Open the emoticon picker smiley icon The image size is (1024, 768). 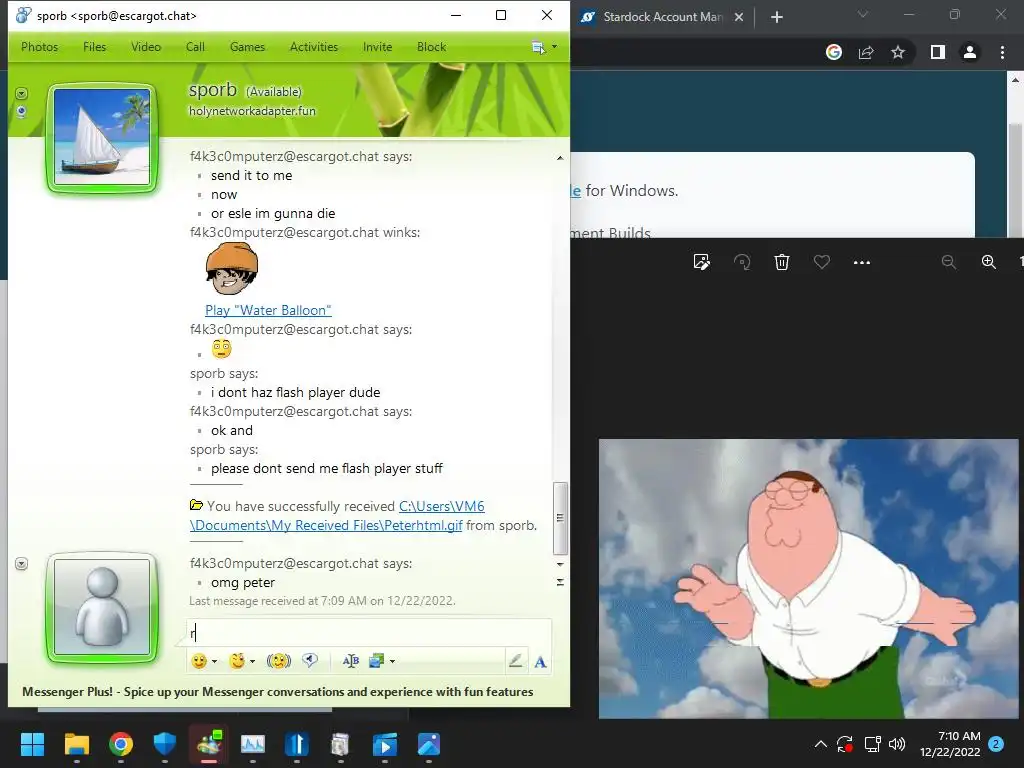[x=199, y=661]
